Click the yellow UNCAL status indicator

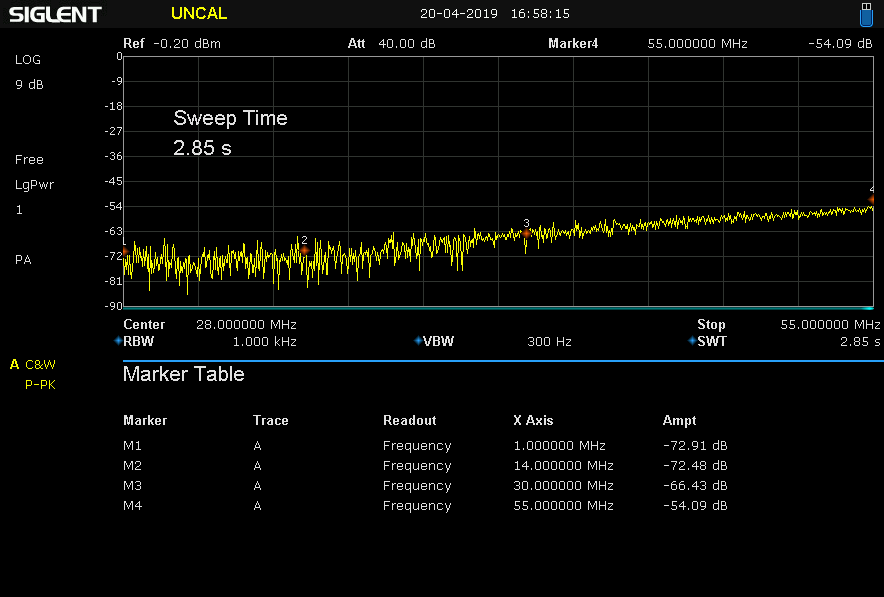coord(199,14)
